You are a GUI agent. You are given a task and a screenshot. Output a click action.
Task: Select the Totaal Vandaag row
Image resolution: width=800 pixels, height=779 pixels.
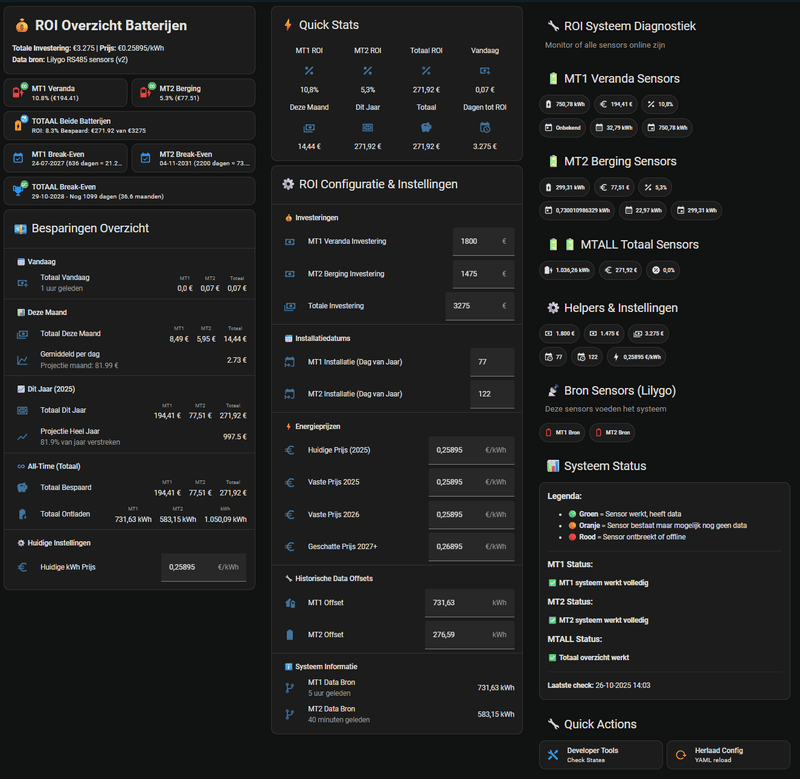tap(130, 283)
